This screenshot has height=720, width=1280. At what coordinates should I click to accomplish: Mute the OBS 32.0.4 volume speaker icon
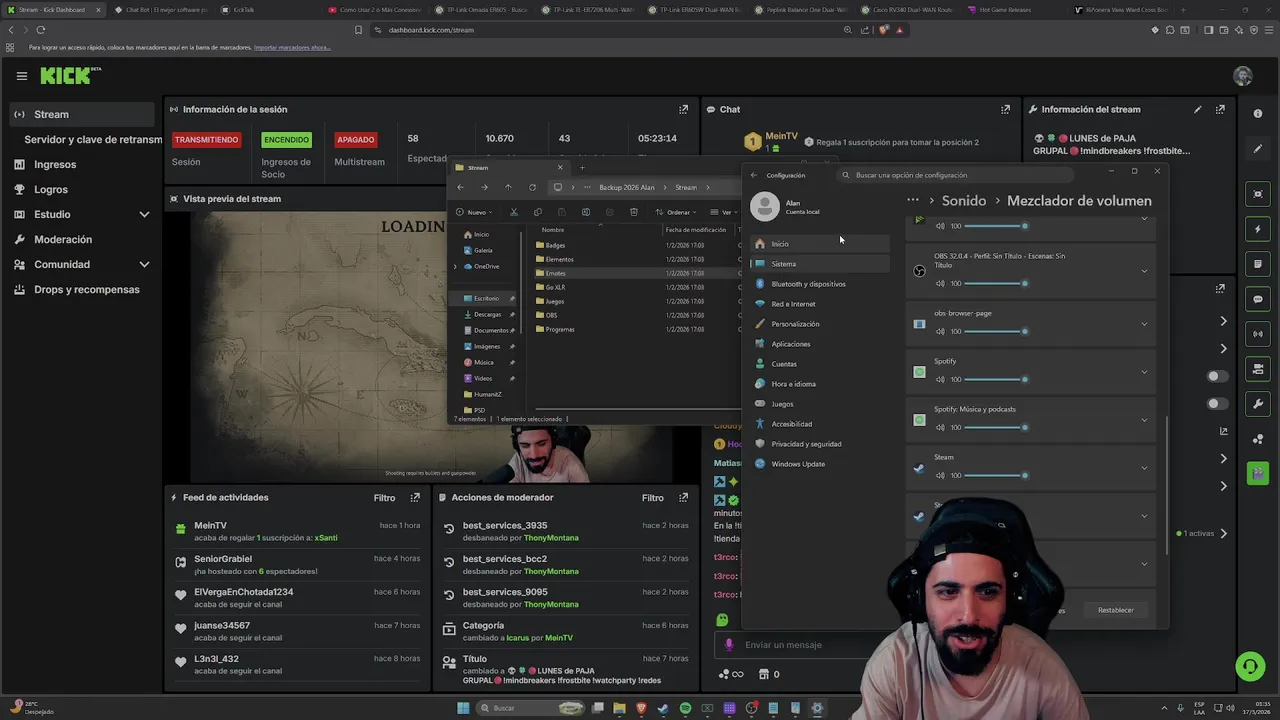[x=940, y=283]
